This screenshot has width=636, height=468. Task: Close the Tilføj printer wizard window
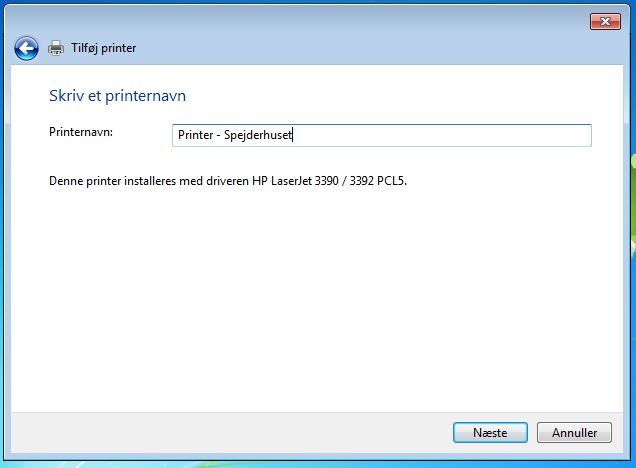coord(605,21)
